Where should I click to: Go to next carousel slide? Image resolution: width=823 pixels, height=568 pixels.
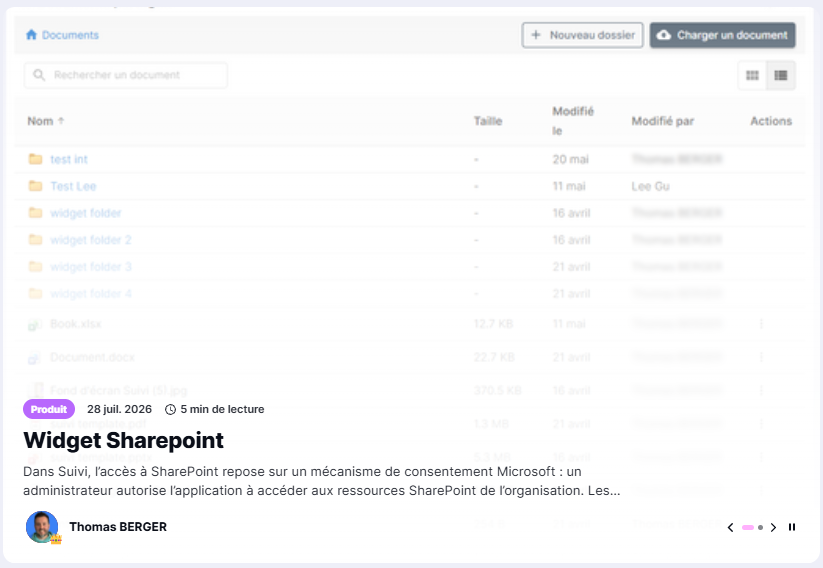tap(773, 528)
